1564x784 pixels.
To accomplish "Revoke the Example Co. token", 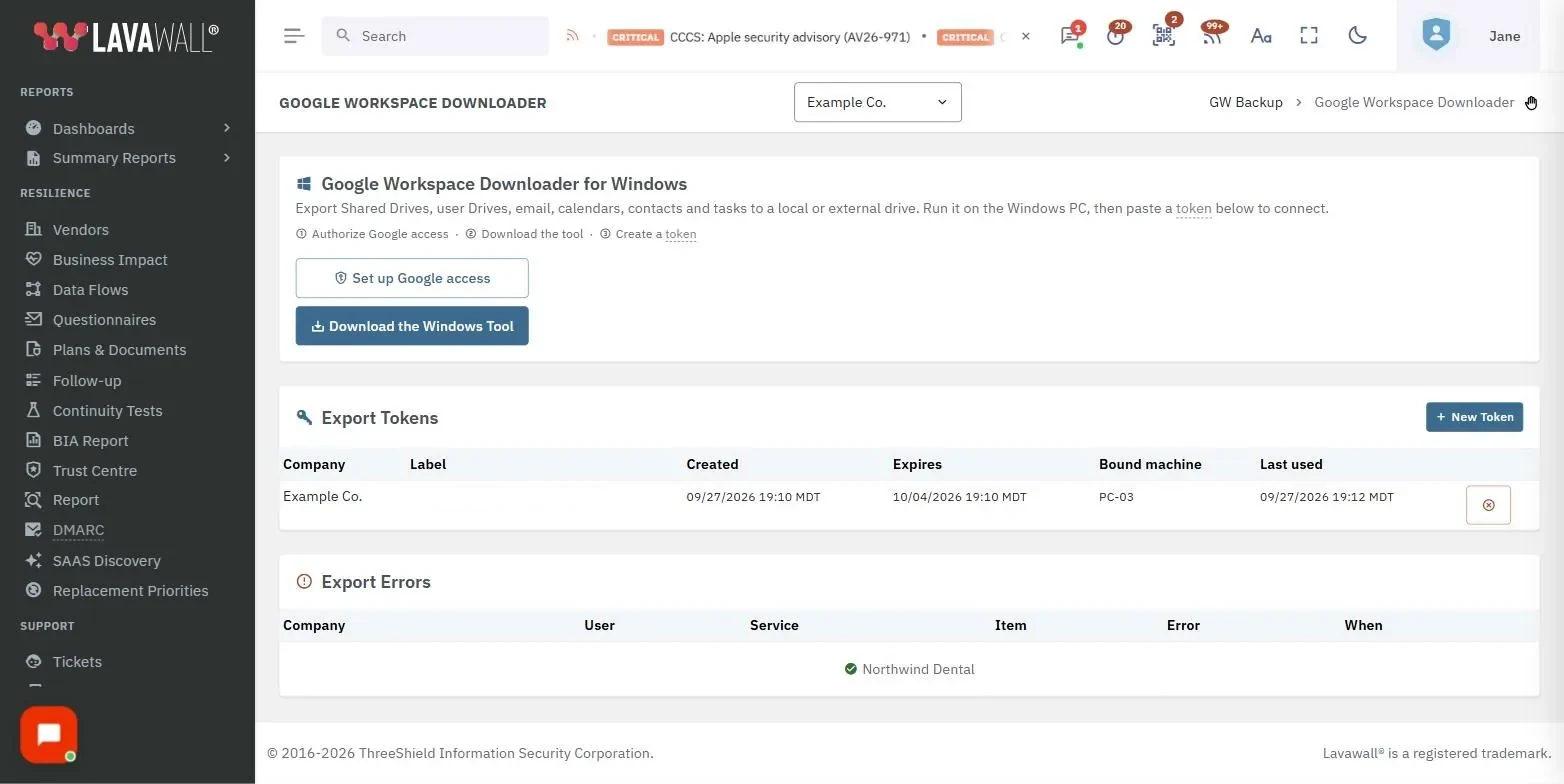I will pos(1488,505).
